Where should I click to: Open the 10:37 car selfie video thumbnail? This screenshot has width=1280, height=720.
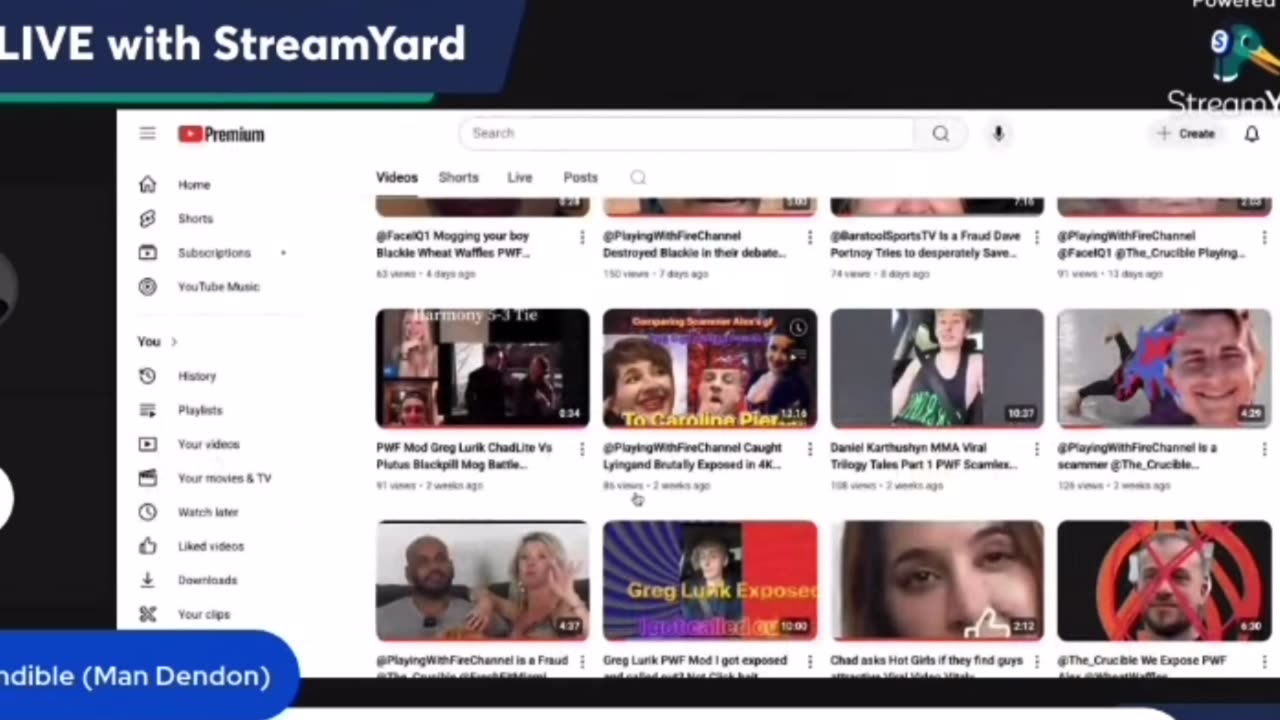tap(936, 368)
